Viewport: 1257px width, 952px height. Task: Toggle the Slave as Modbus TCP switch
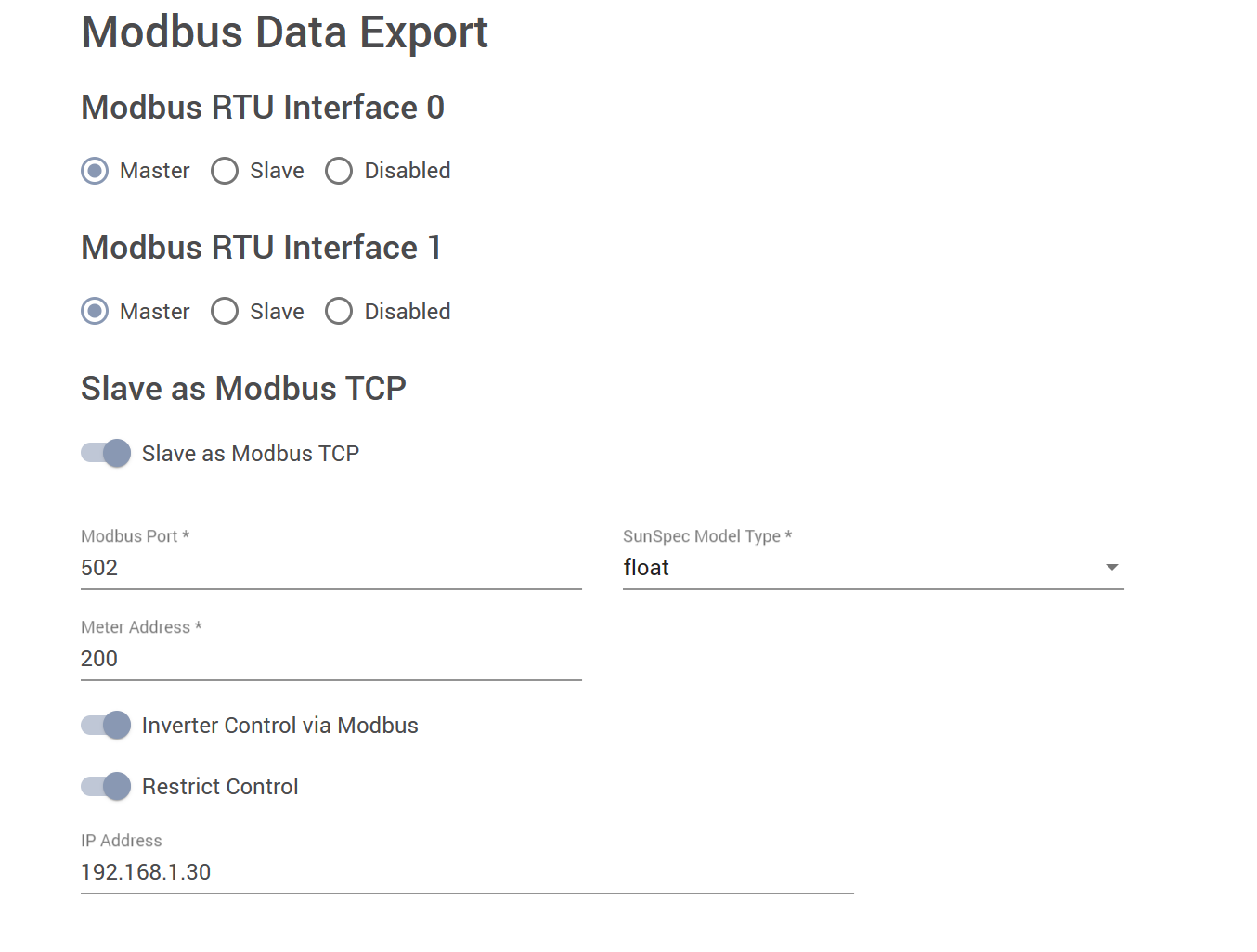(106, 454)
